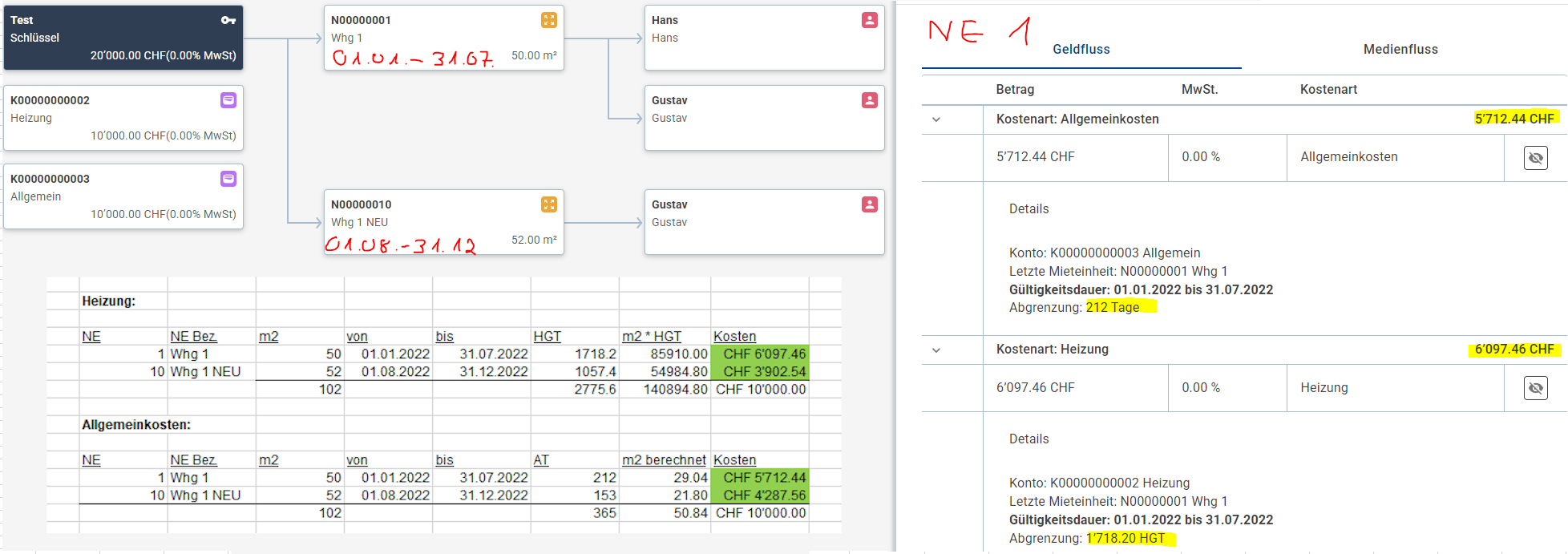Click the Betrag column header
Image resolution: width=1568 pixels, height=554 pixels.
tap(1015, 90)
